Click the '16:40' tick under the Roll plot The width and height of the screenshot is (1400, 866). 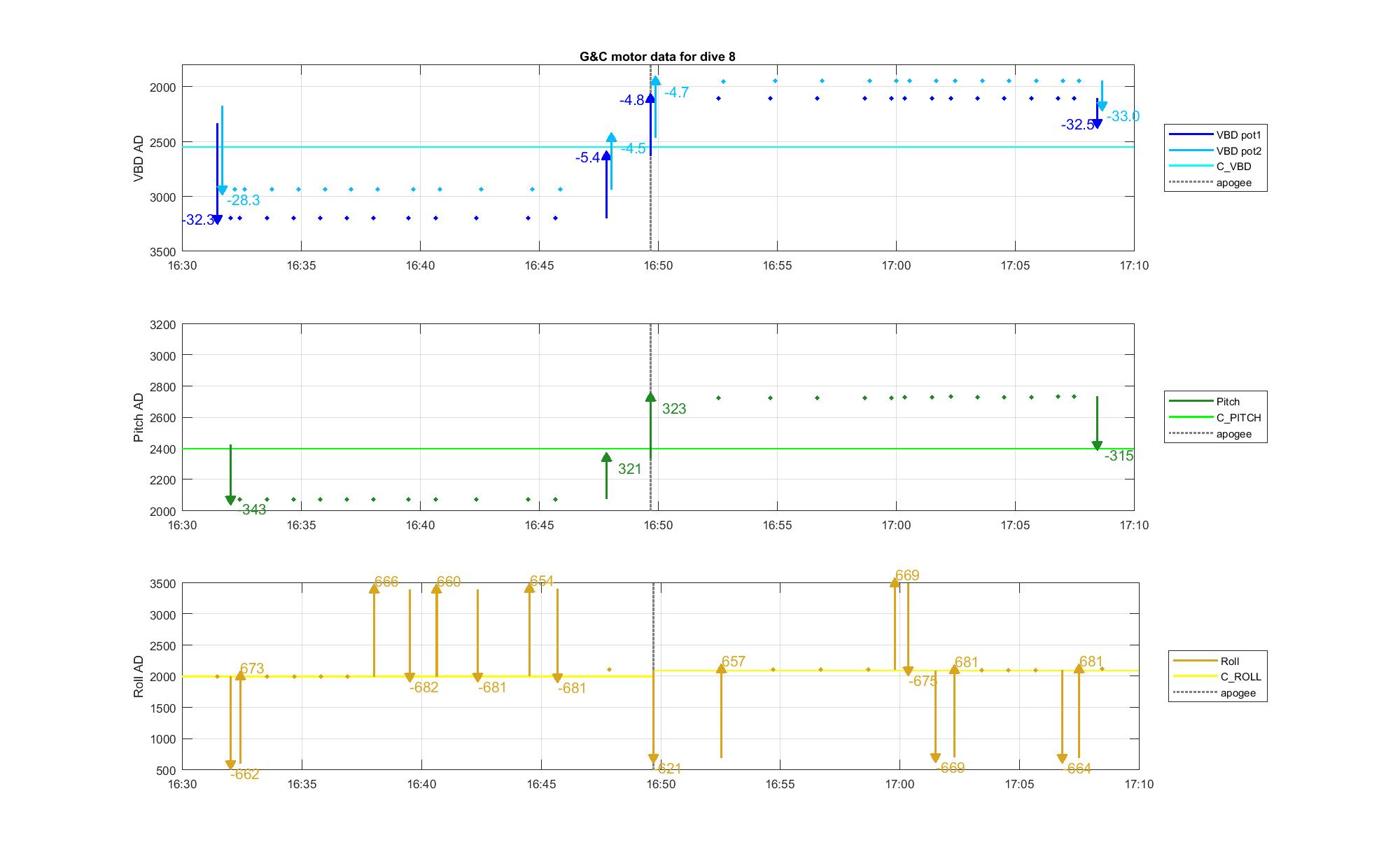[x=421, y=785]
